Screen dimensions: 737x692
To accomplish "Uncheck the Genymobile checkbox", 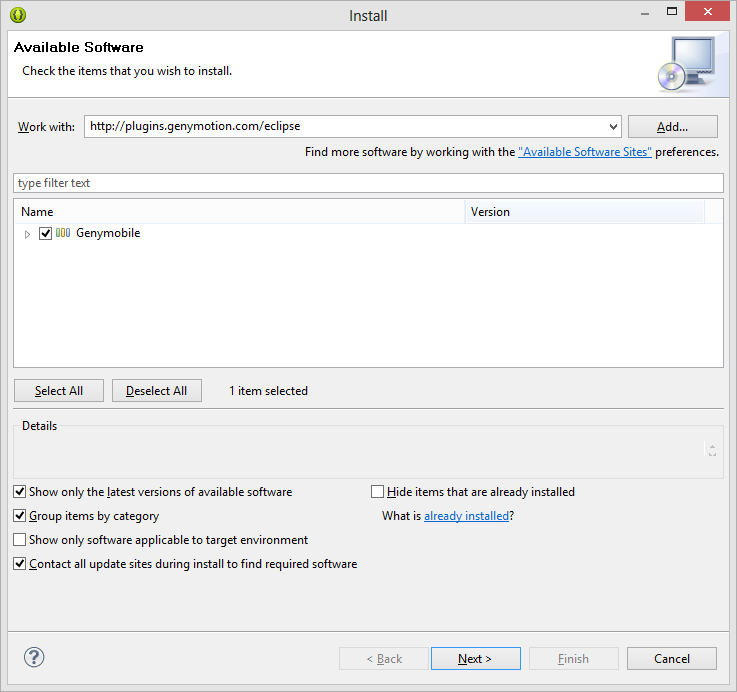I will [x=45, y=233].
